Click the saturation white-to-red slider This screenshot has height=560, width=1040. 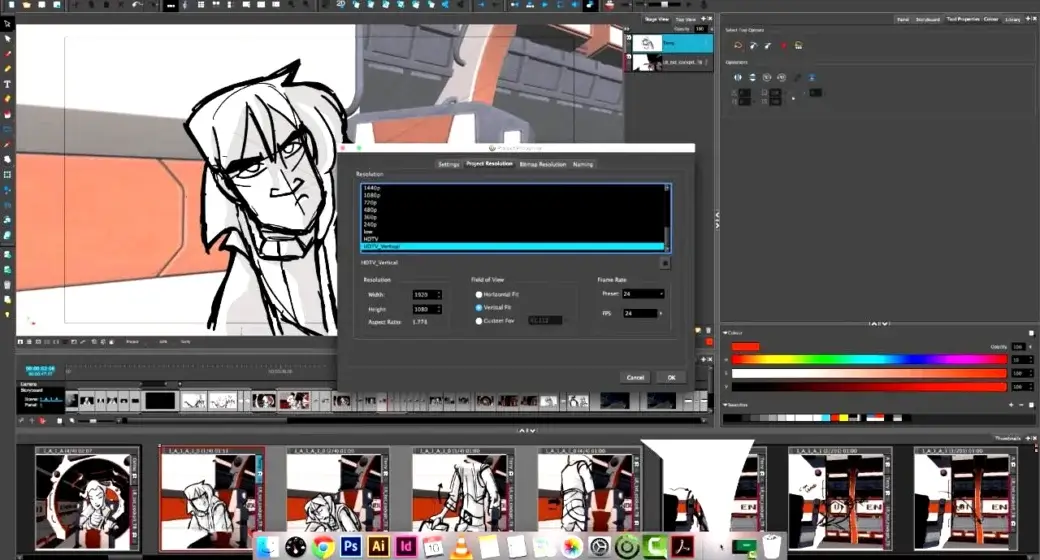point(869,373)
